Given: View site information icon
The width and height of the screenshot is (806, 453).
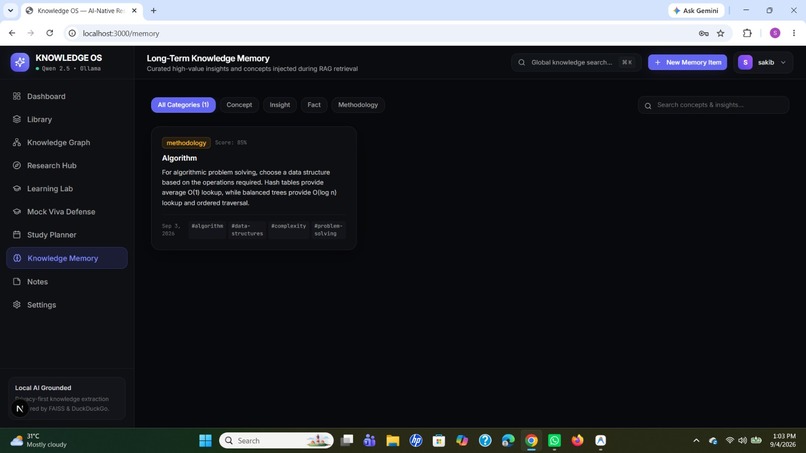Looking at the screenshot, I should pyautogui.click(x=72, y=33).
